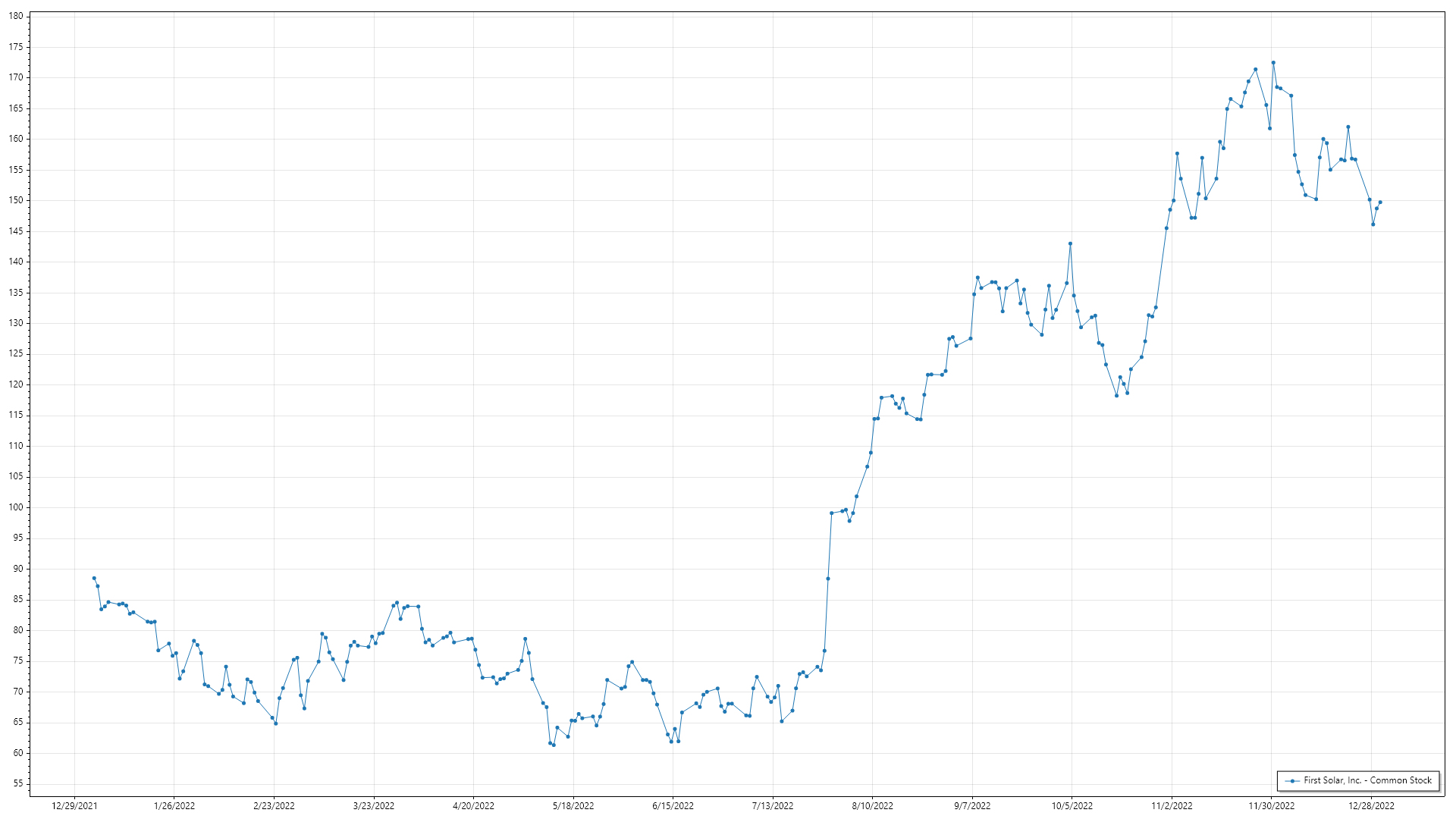Click the 5/18/2022 x-axis date label
The height and width of the screenshot is (819, 1456).
(573, 806)
